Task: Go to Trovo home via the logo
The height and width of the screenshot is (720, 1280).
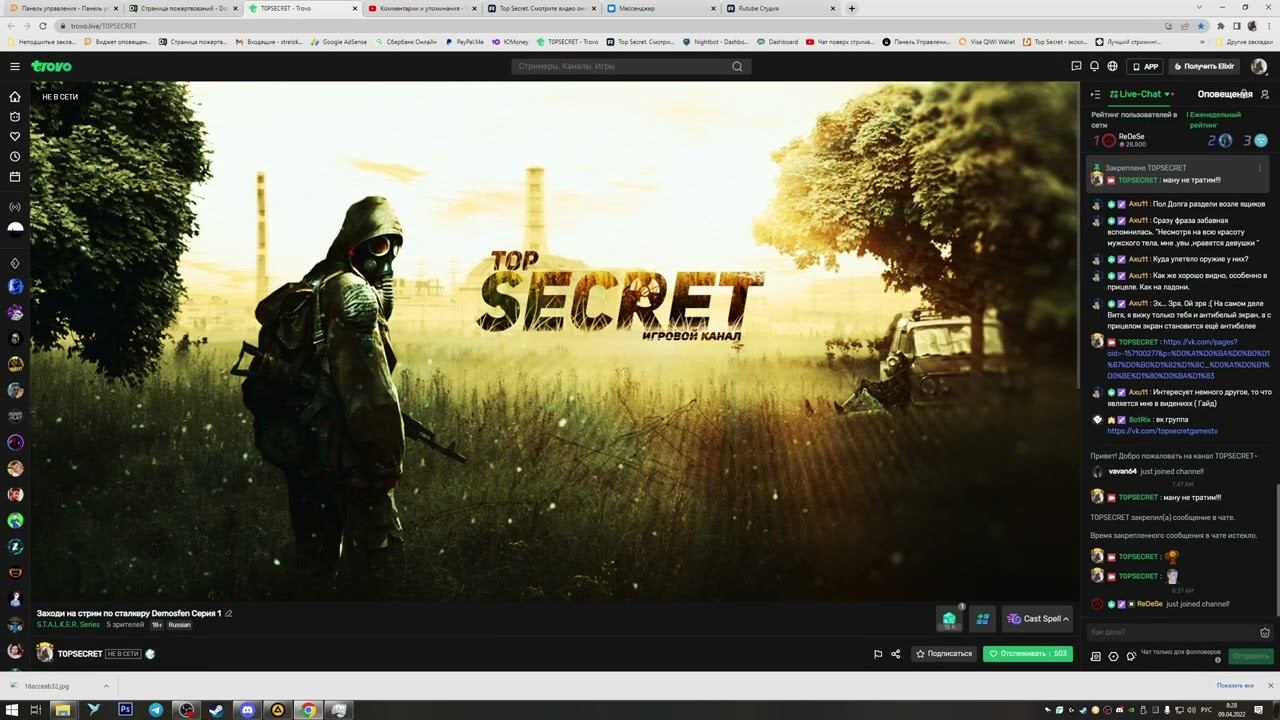Action: [x=51, y=66]
